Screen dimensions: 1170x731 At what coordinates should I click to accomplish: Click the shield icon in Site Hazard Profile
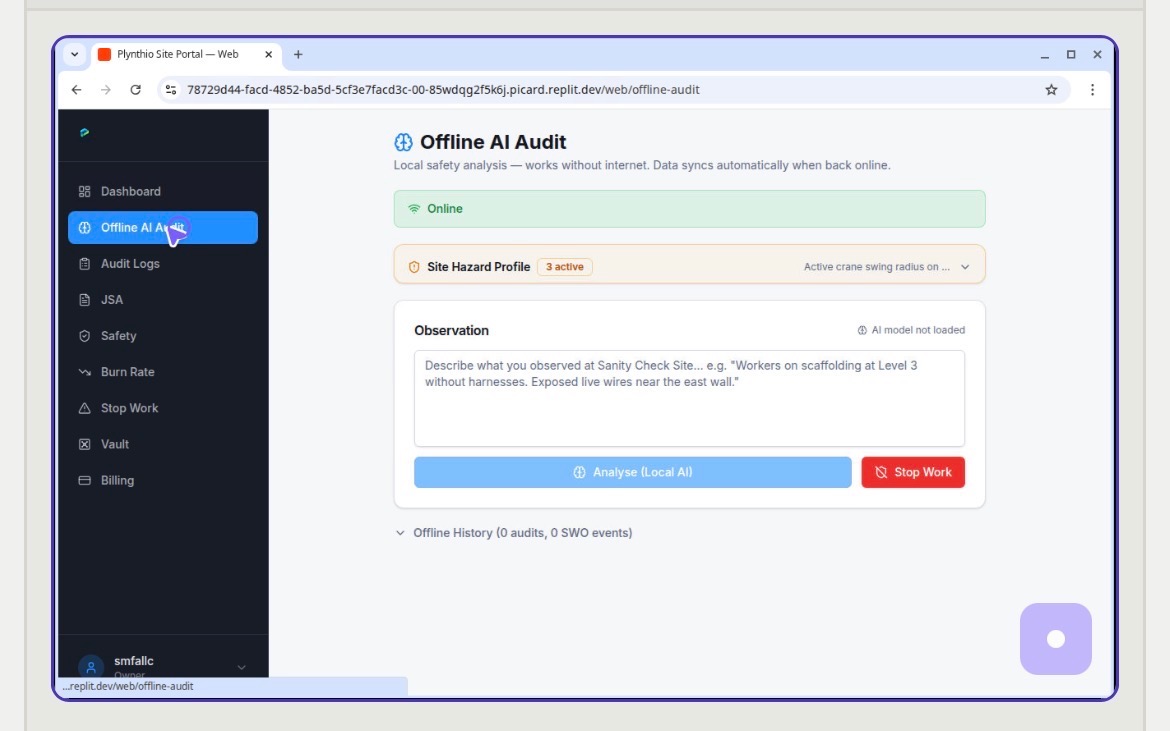tap(414, 267)
